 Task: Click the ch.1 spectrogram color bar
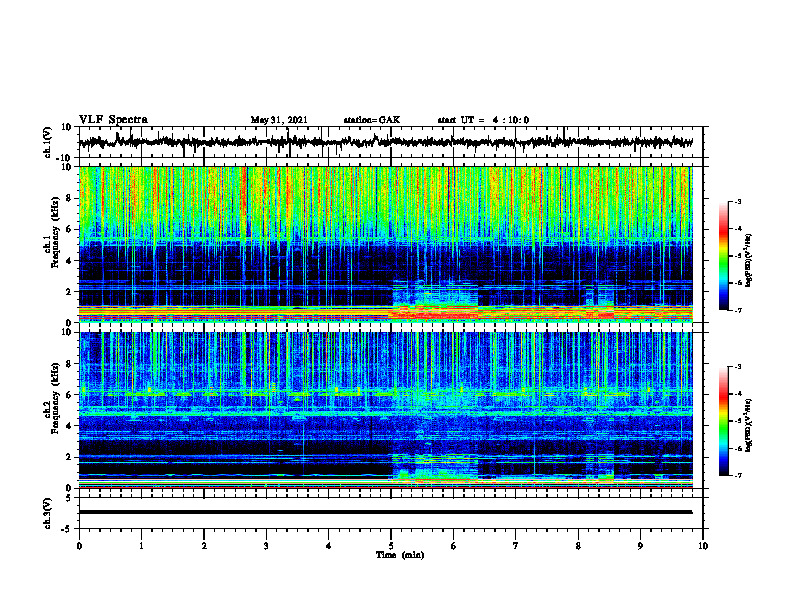coord(723,256)
